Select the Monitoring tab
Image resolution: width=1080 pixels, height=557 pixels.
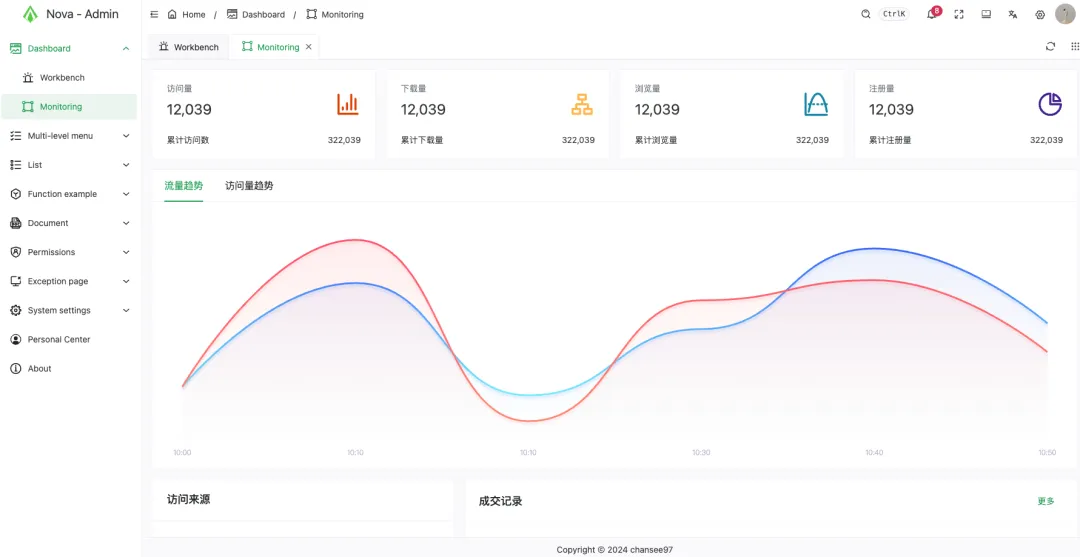click(271, 47)
